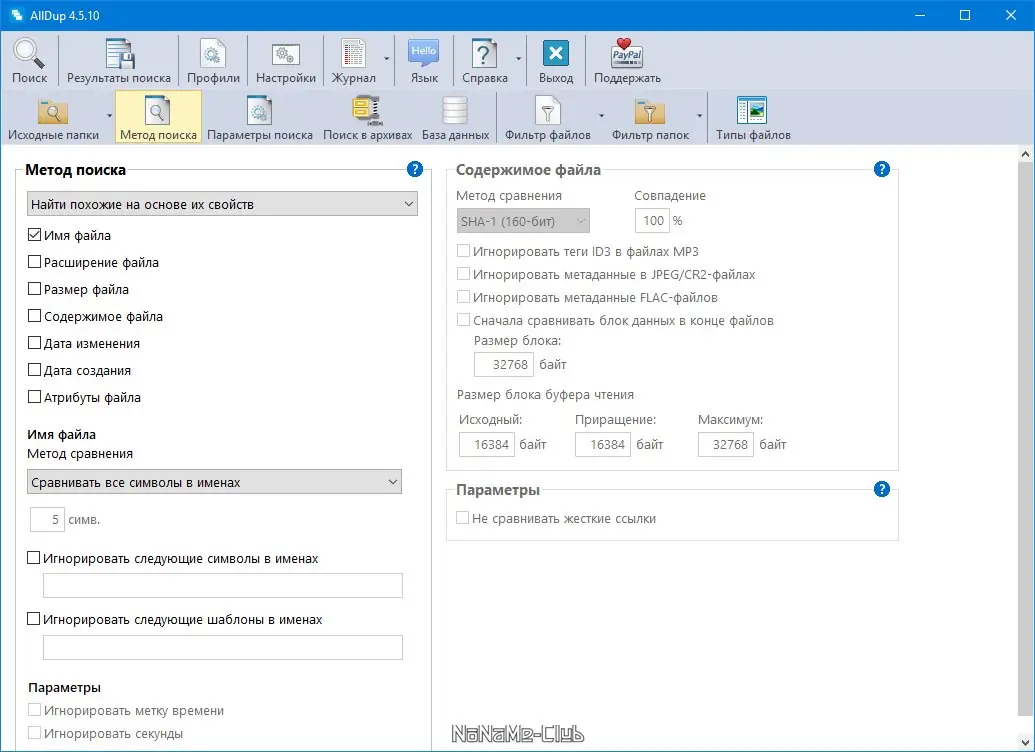Uncheck the Имя файла checkbox
Viewport: 1035px width, 752px height.
click(34, 234)
